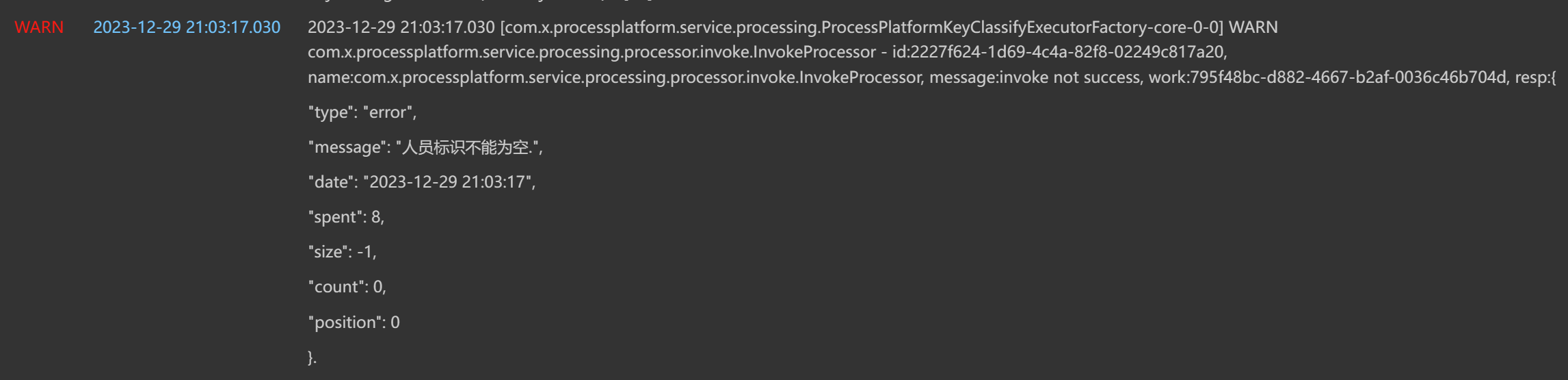Click the red WARN level label

pyautogui.click(x=39, y=27)
